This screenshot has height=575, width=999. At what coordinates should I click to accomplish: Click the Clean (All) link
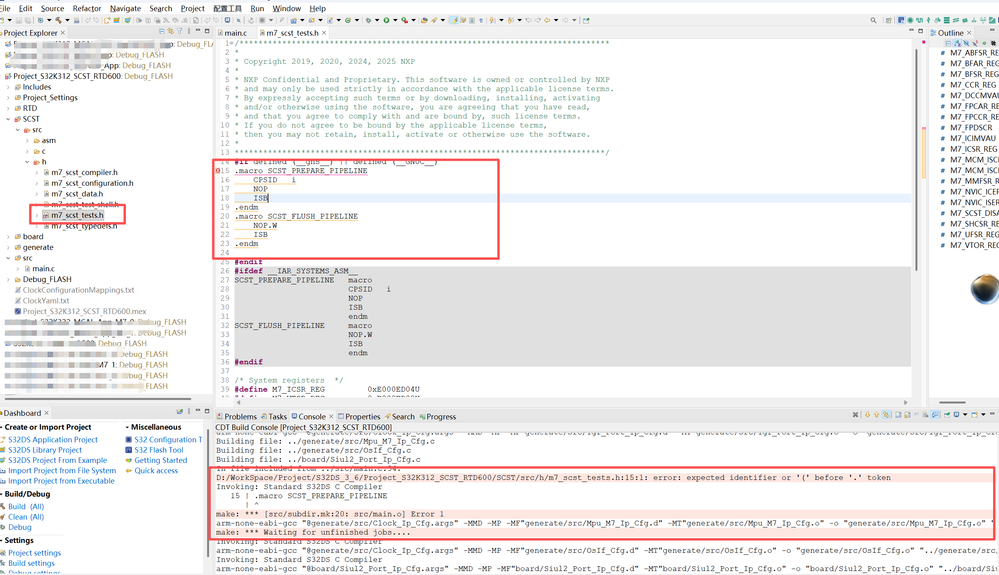[x=26, y=516]
